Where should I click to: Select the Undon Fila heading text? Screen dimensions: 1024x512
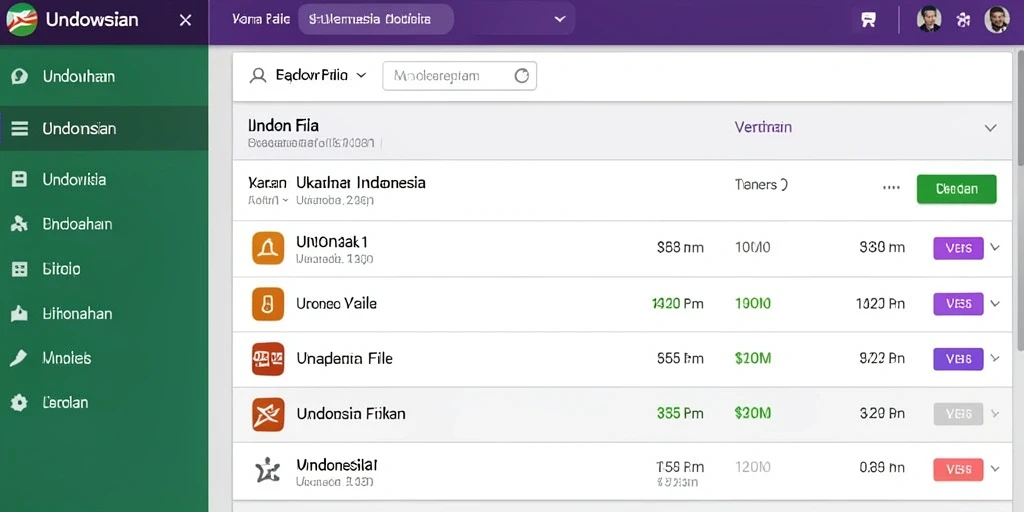pos(283,125)
